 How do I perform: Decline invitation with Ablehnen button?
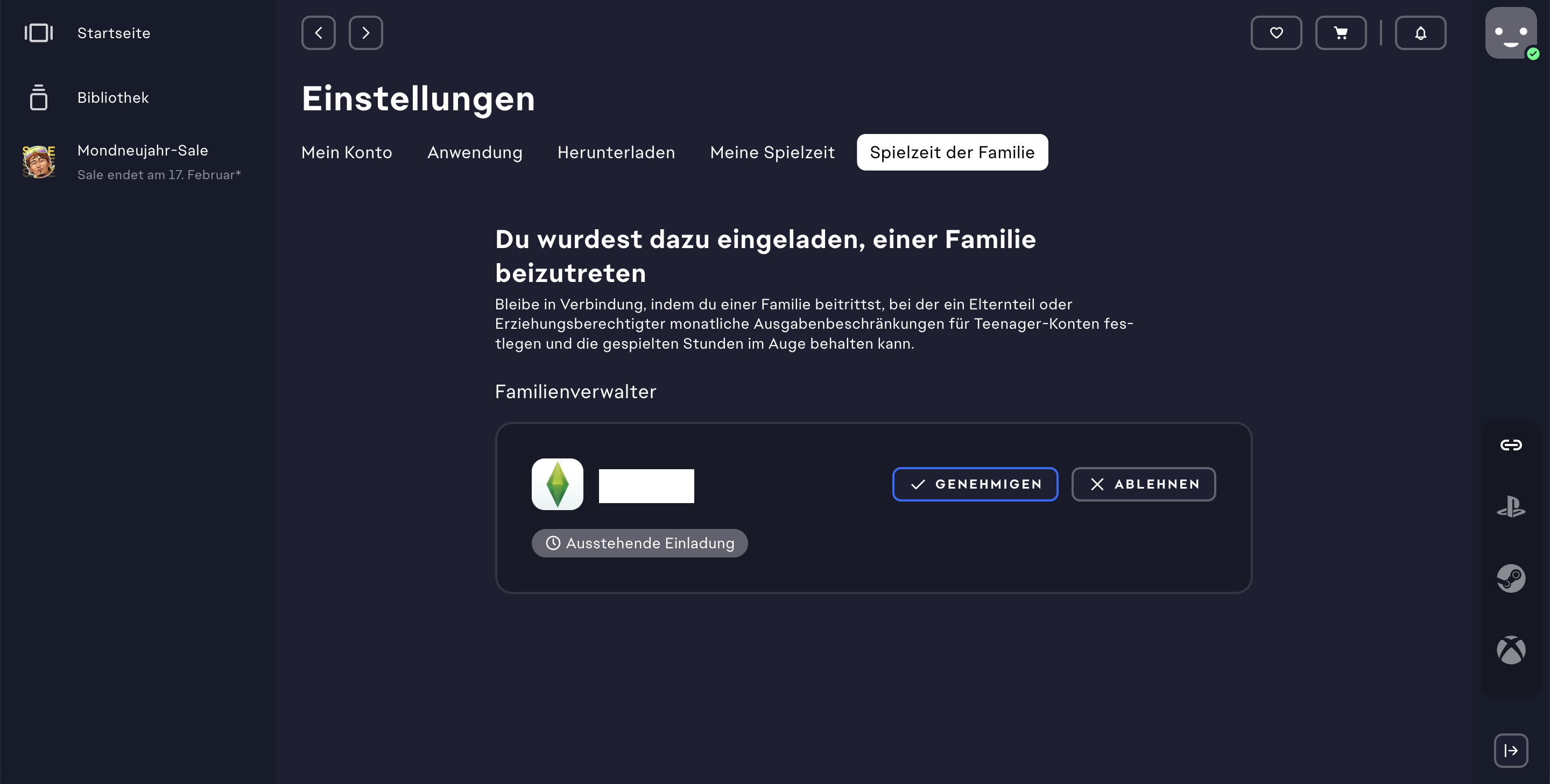coord(1143,484)
